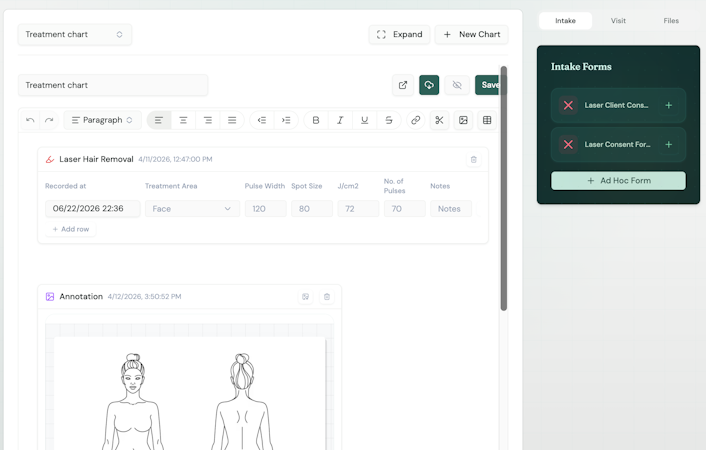Open chart in external window icon

(x=403, y=85)
